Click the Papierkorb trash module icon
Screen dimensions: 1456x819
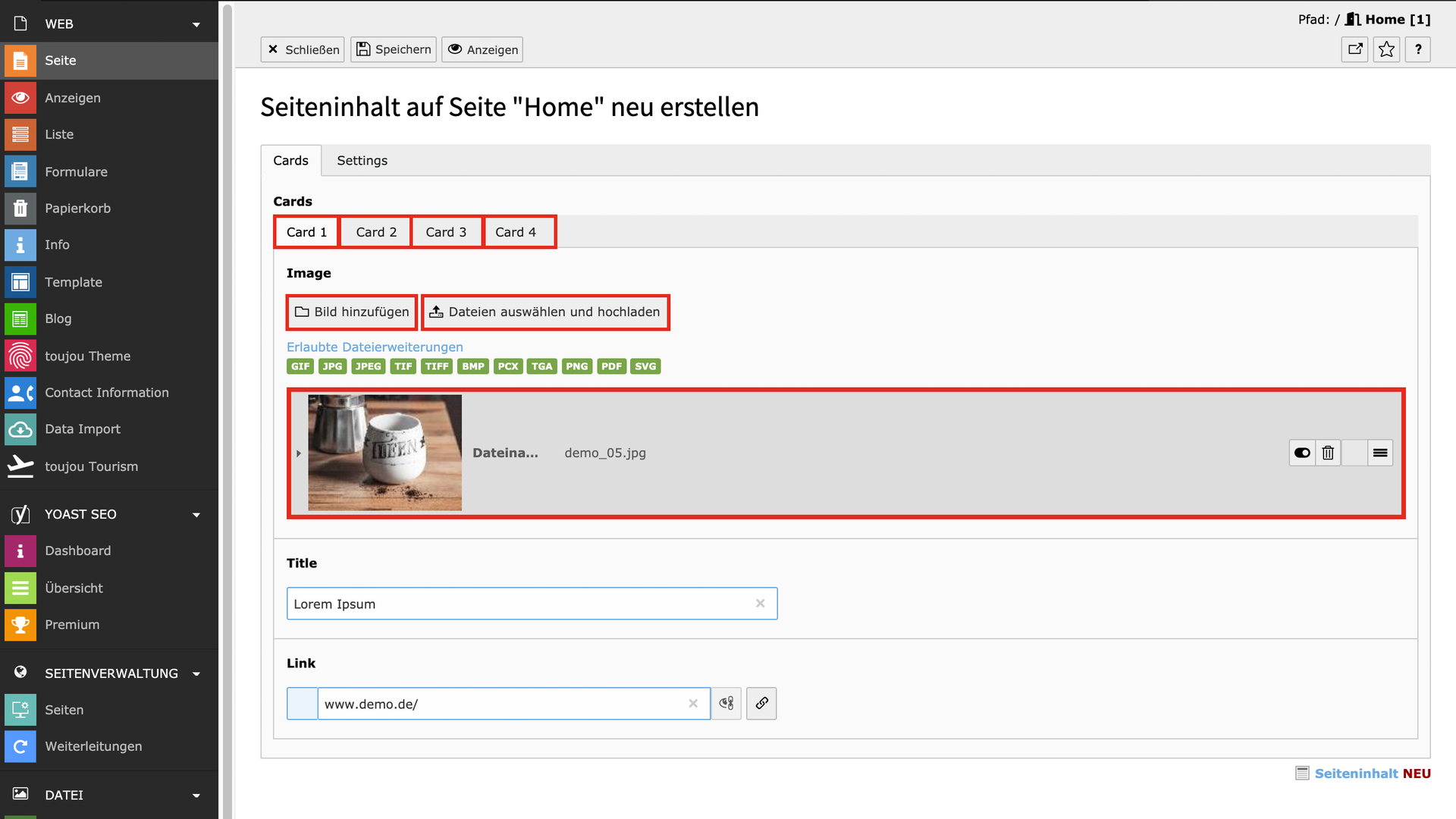(20, 208)
